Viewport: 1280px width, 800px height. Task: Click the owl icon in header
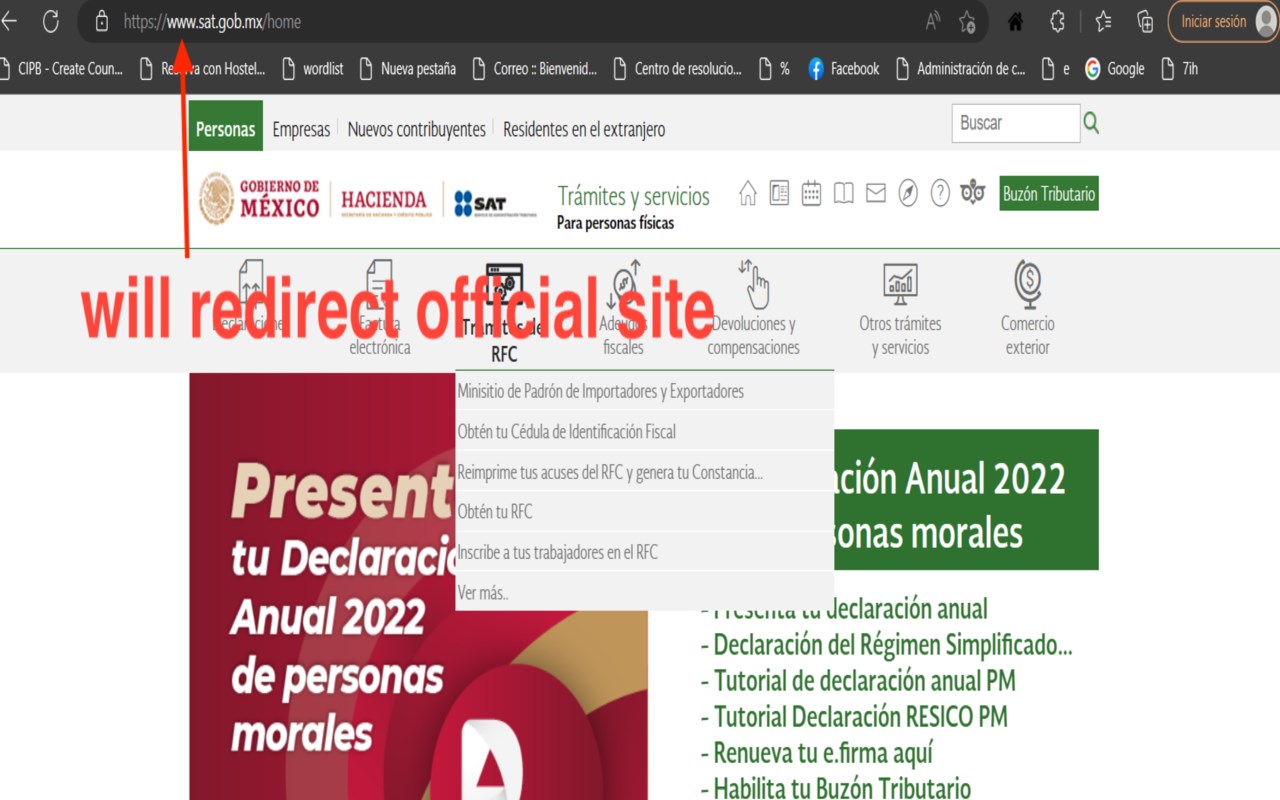click(973, 192)
